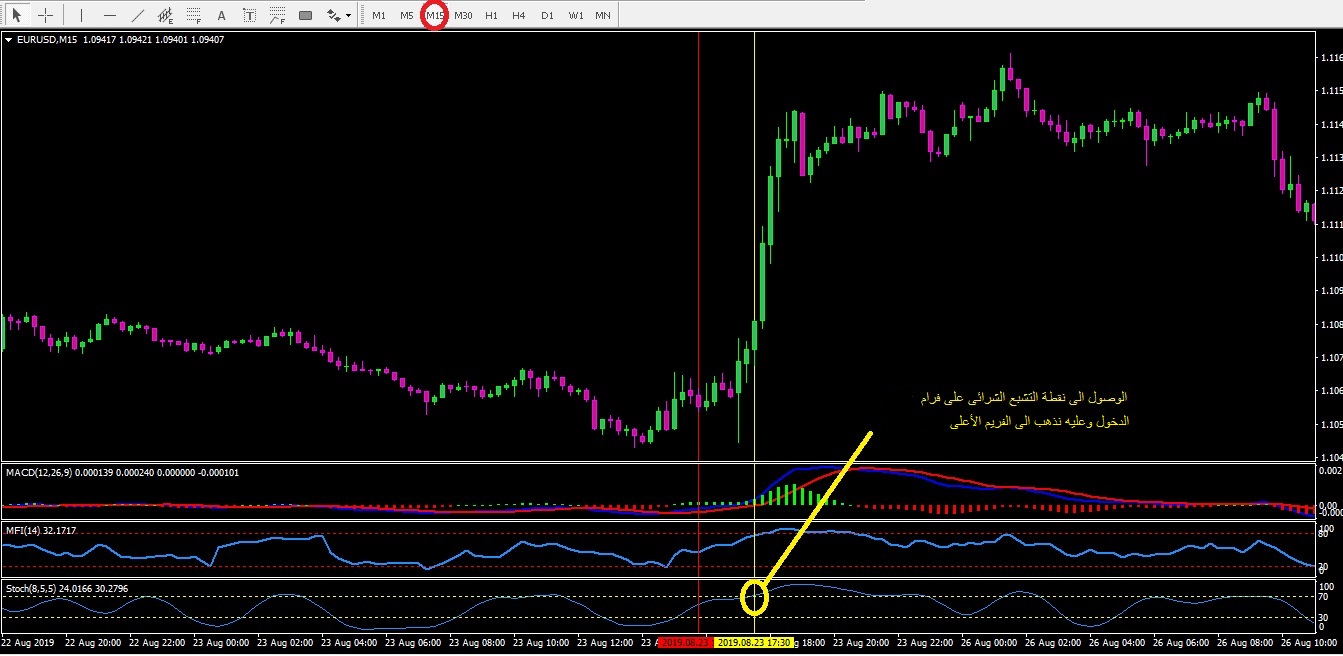
Task: Switch to the H1 timeframe
Action: pos(491,15)
